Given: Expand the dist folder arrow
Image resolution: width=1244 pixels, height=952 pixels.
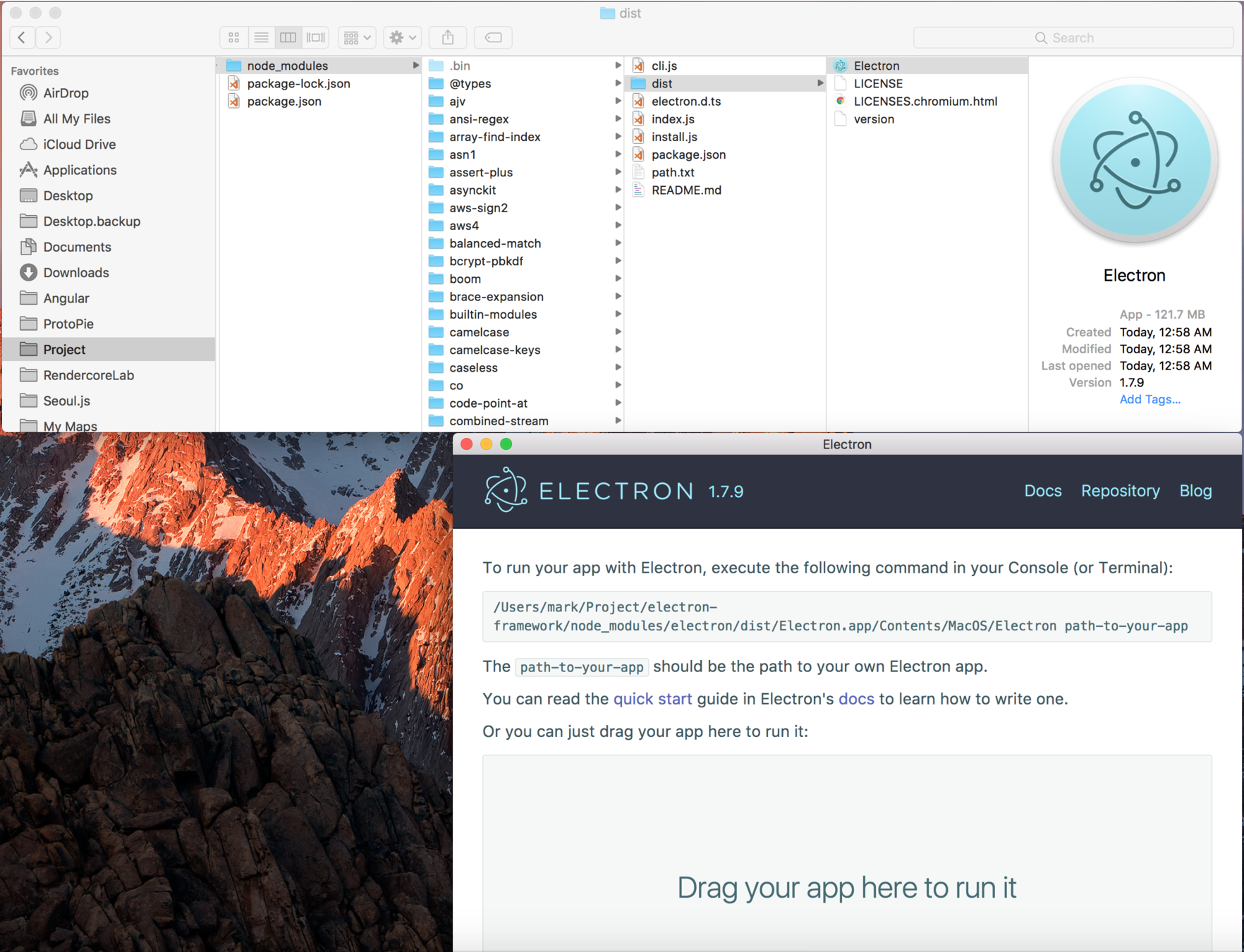Looking at the screenshot, I should click(x=820, y=83).
